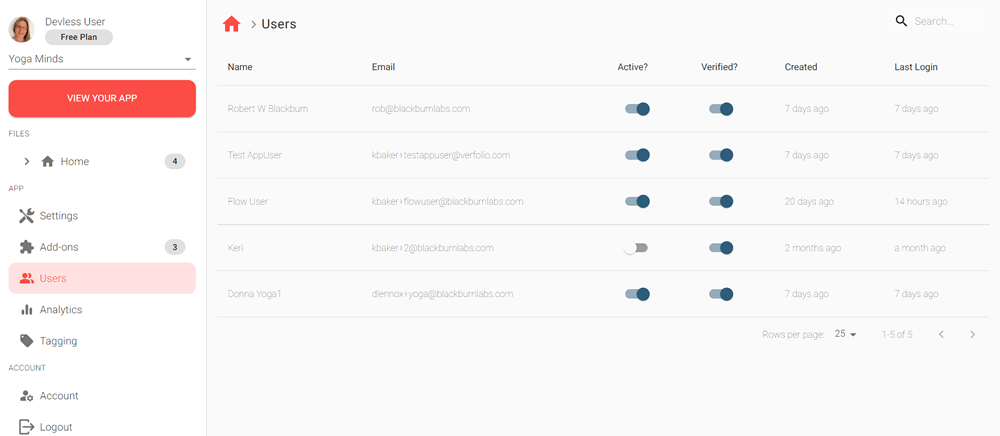Click the red home breadcrumb icon

pos(232,24)
